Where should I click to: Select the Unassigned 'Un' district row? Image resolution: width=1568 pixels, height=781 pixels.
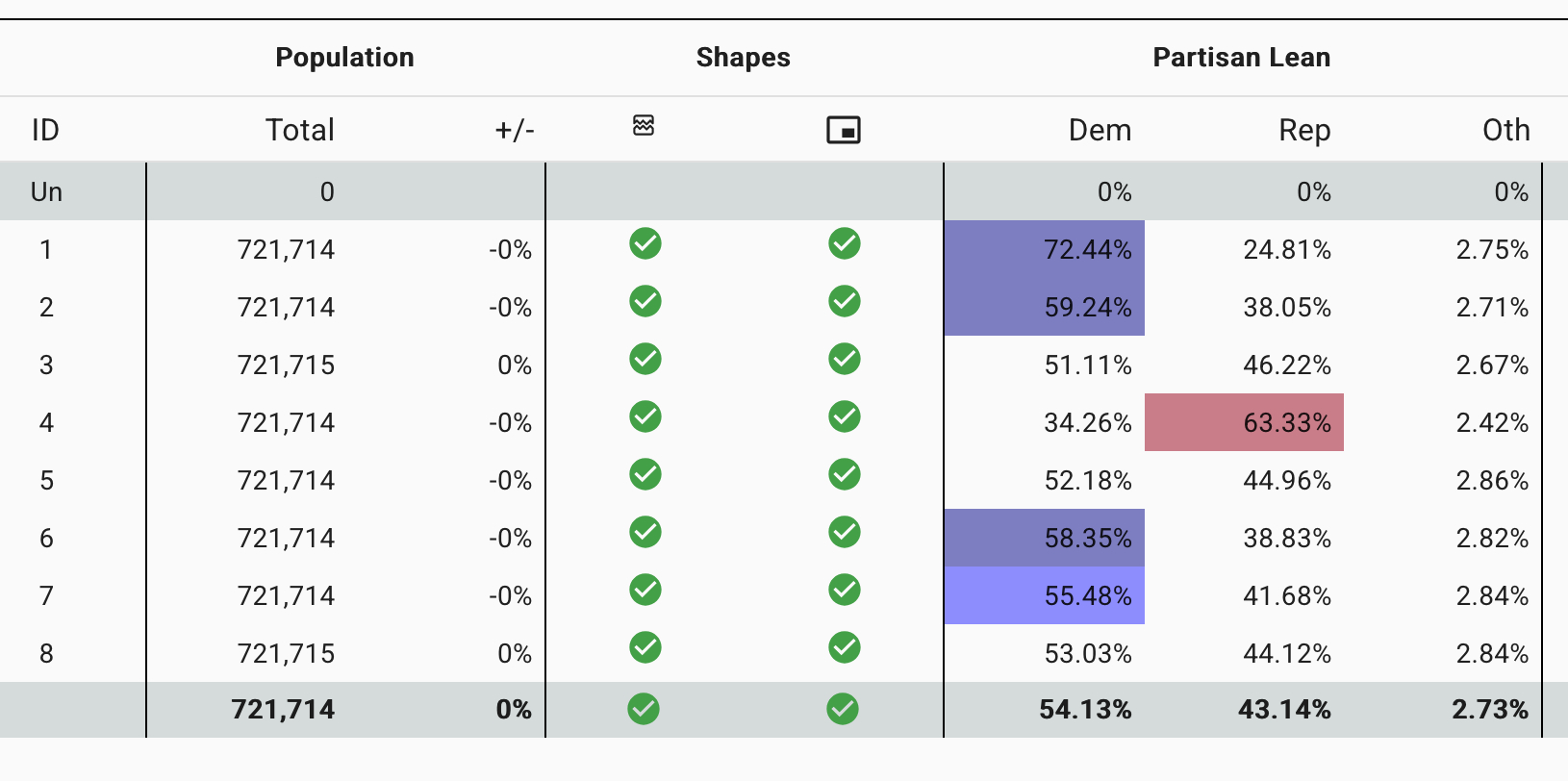(46, 192)
